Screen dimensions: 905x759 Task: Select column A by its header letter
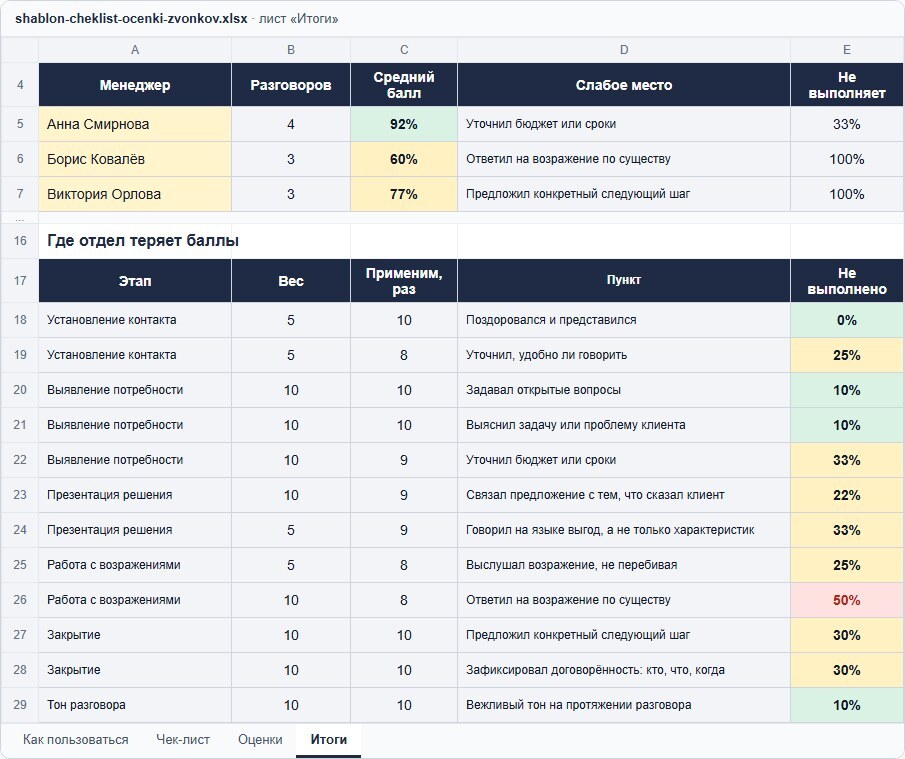(x=135, y=50)
